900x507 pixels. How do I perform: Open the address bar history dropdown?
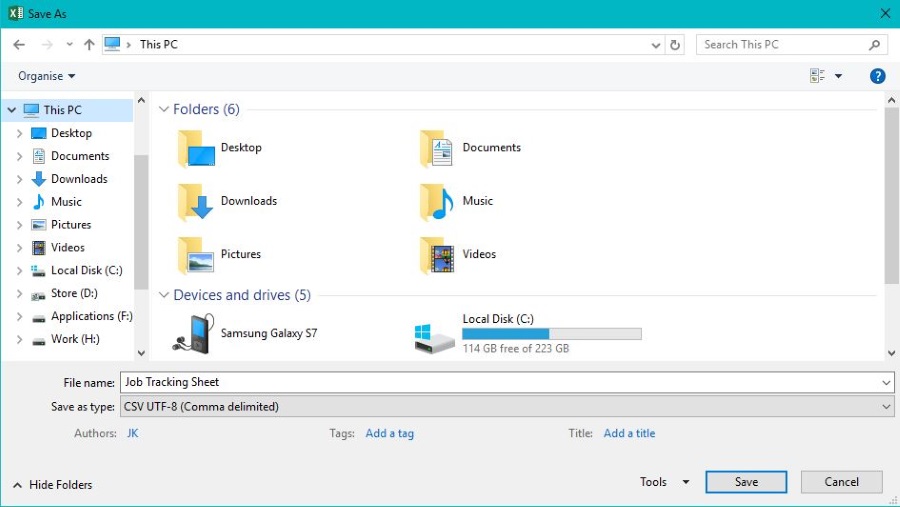click(655, 45)
